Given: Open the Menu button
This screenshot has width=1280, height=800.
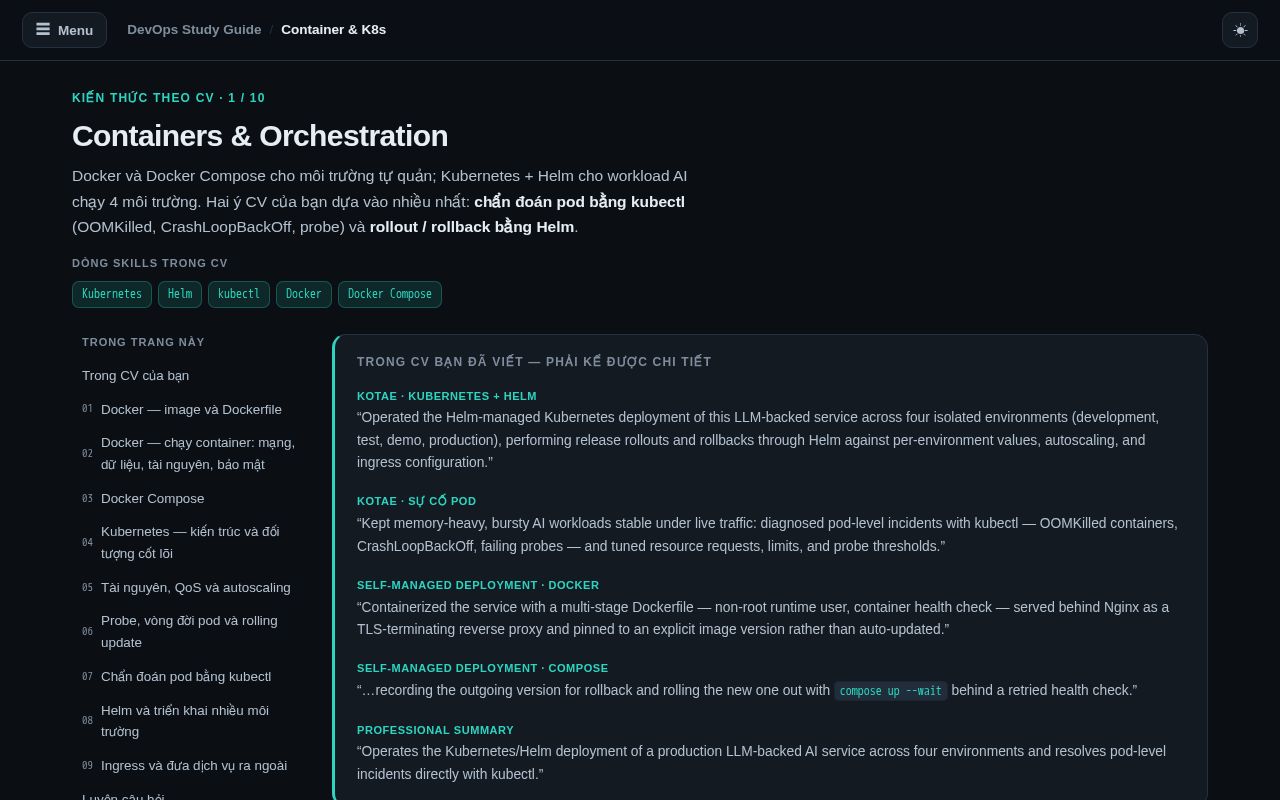Looking at the screenshot, I should point(64,30).
